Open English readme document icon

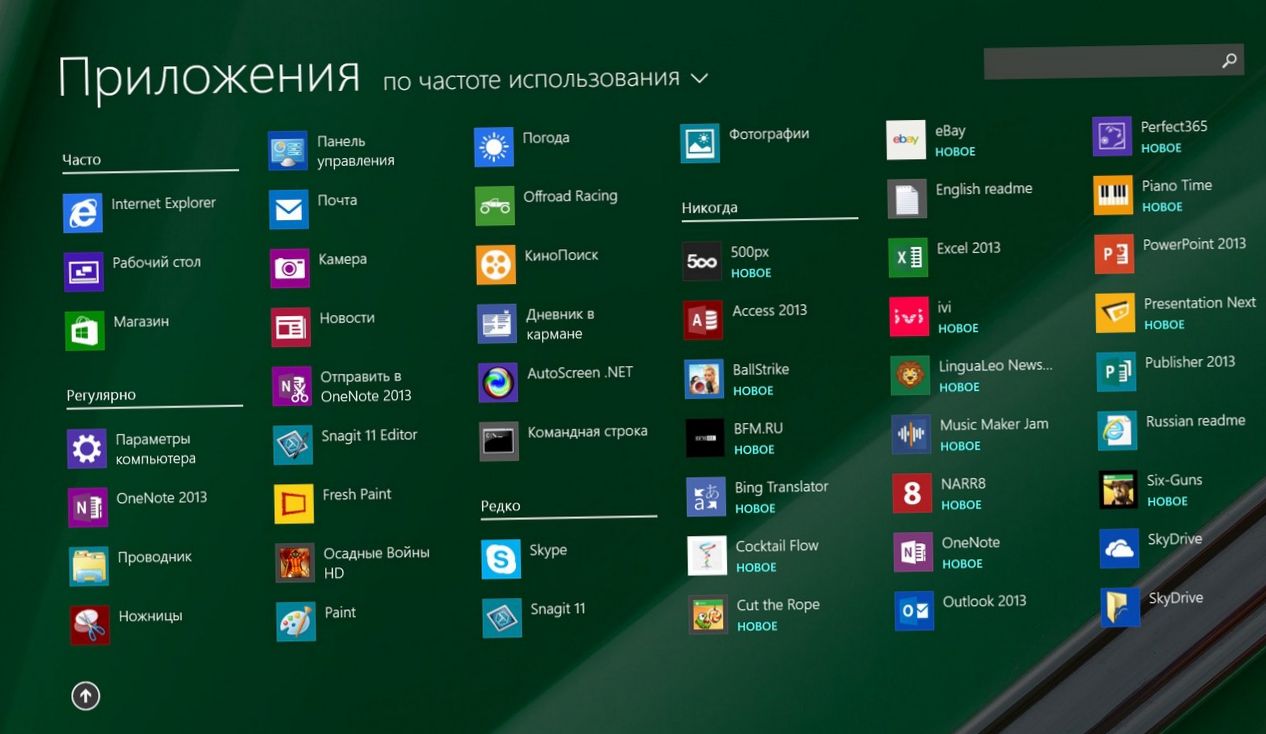coord(907,199)
